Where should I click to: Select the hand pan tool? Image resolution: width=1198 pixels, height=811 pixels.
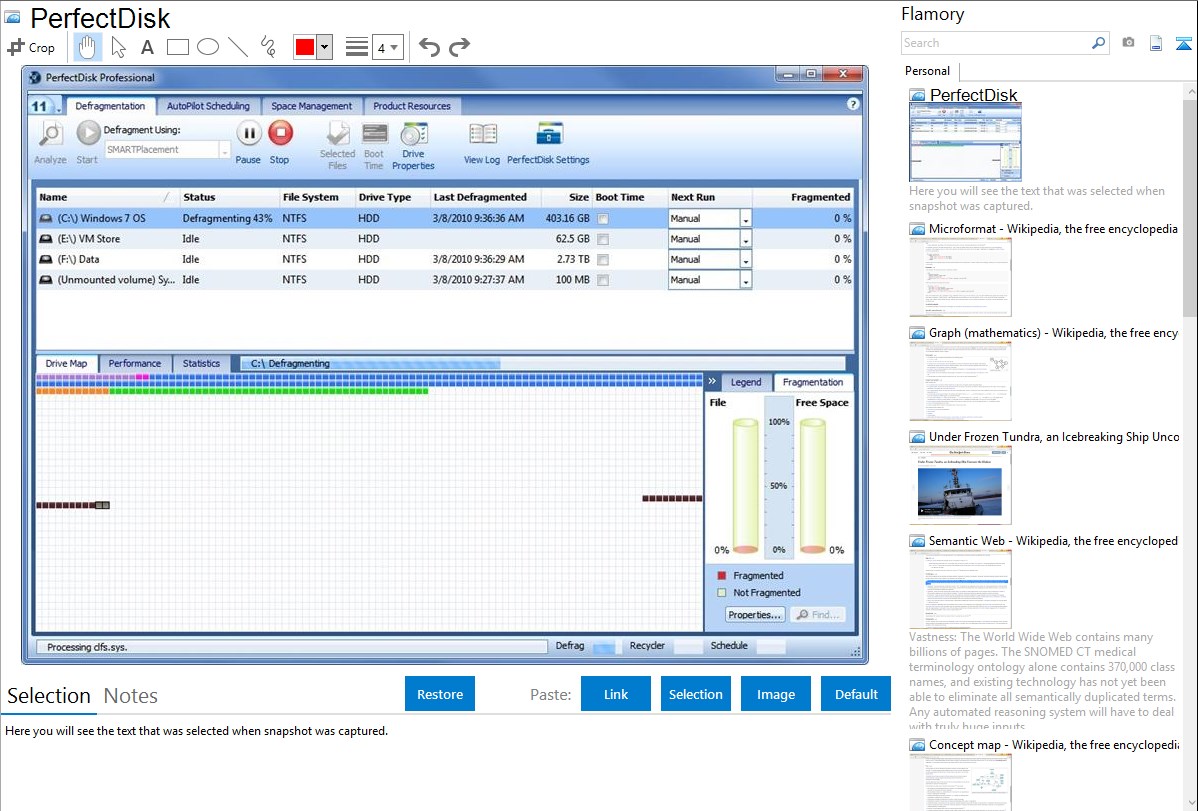coord(88,47)
